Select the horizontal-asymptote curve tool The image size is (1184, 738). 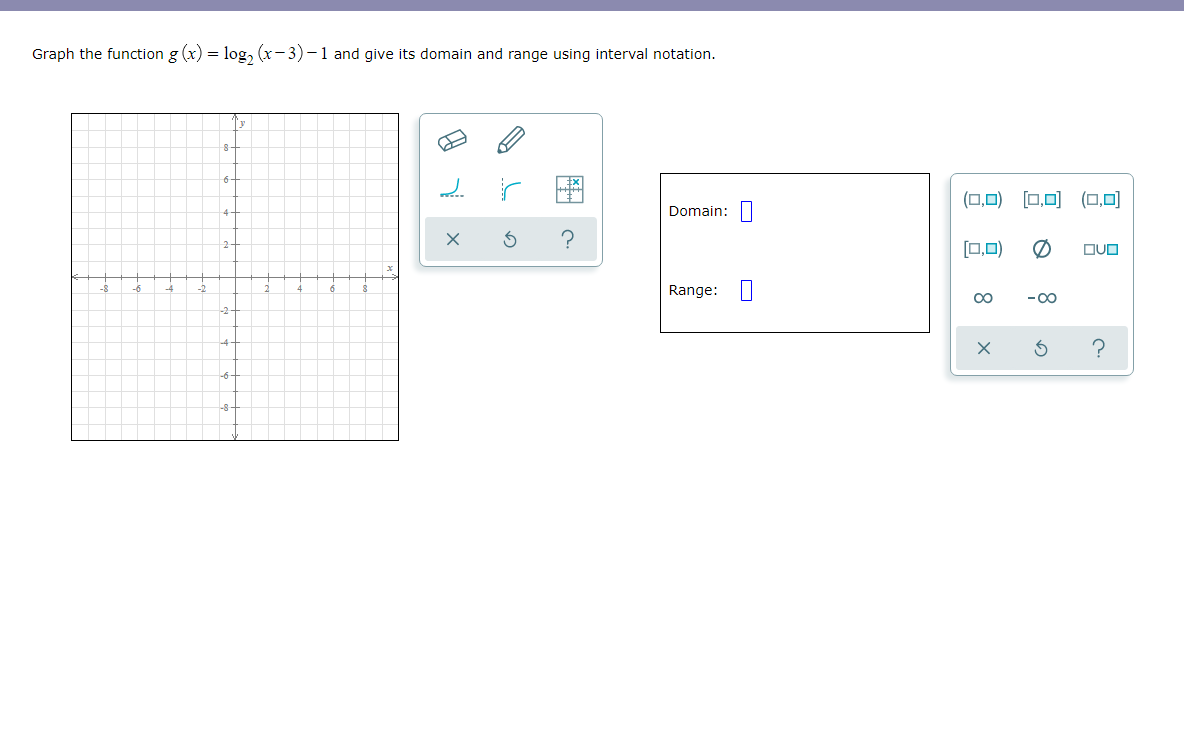coord(451,187)
